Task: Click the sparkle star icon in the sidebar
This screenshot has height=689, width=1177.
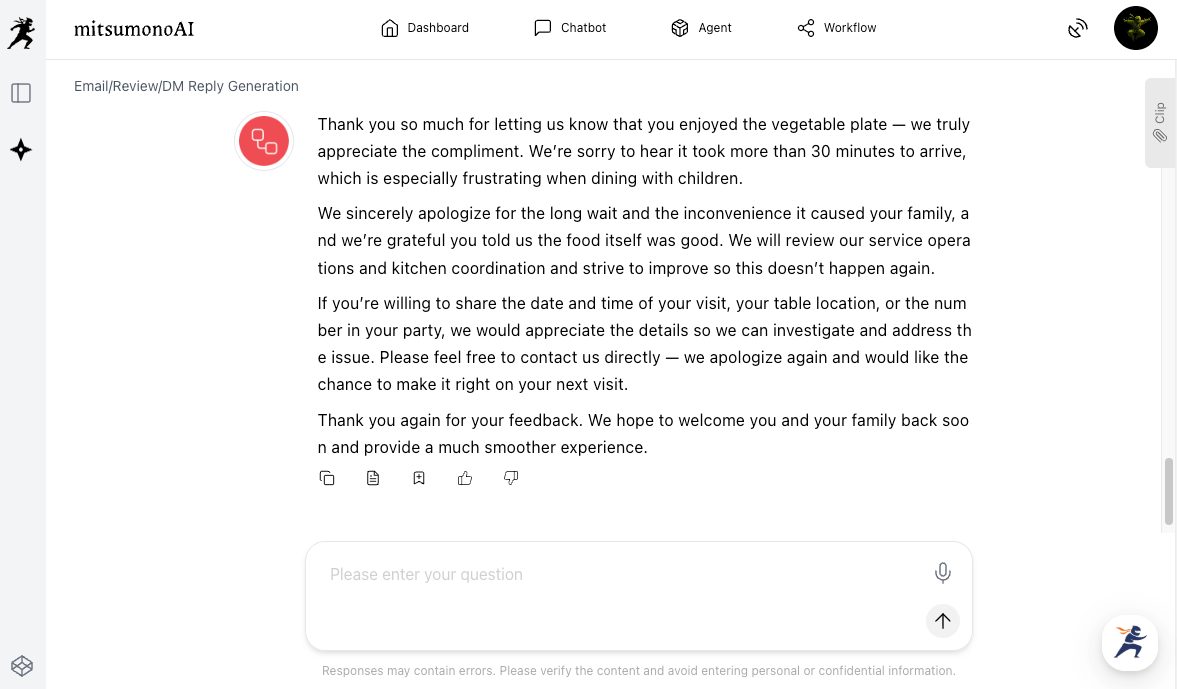Action: tap(21, 150)
